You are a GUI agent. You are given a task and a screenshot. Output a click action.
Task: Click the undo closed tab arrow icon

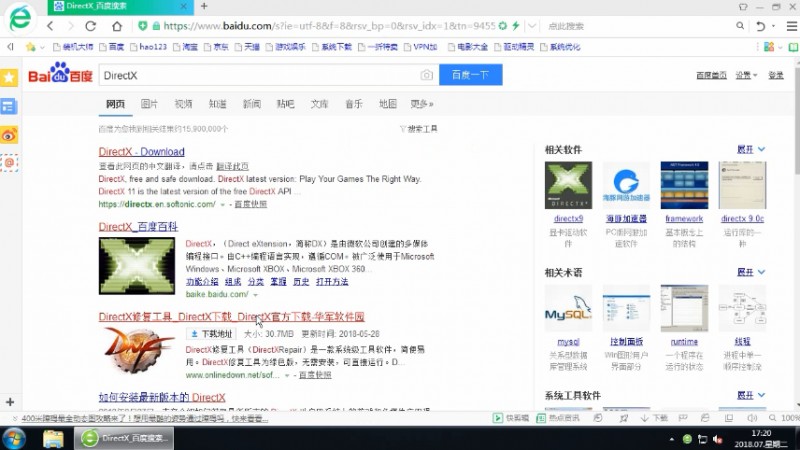[761, 26]
